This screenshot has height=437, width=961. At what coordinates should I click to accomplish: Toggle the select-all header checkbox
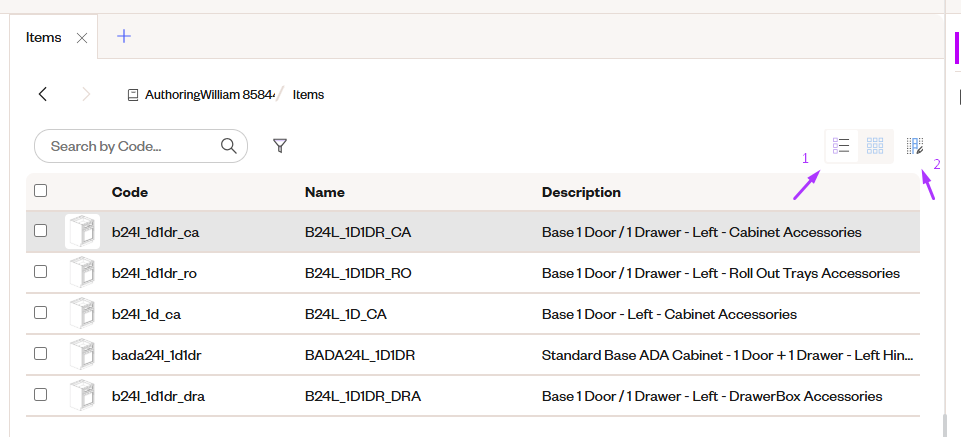pos(41,191)
